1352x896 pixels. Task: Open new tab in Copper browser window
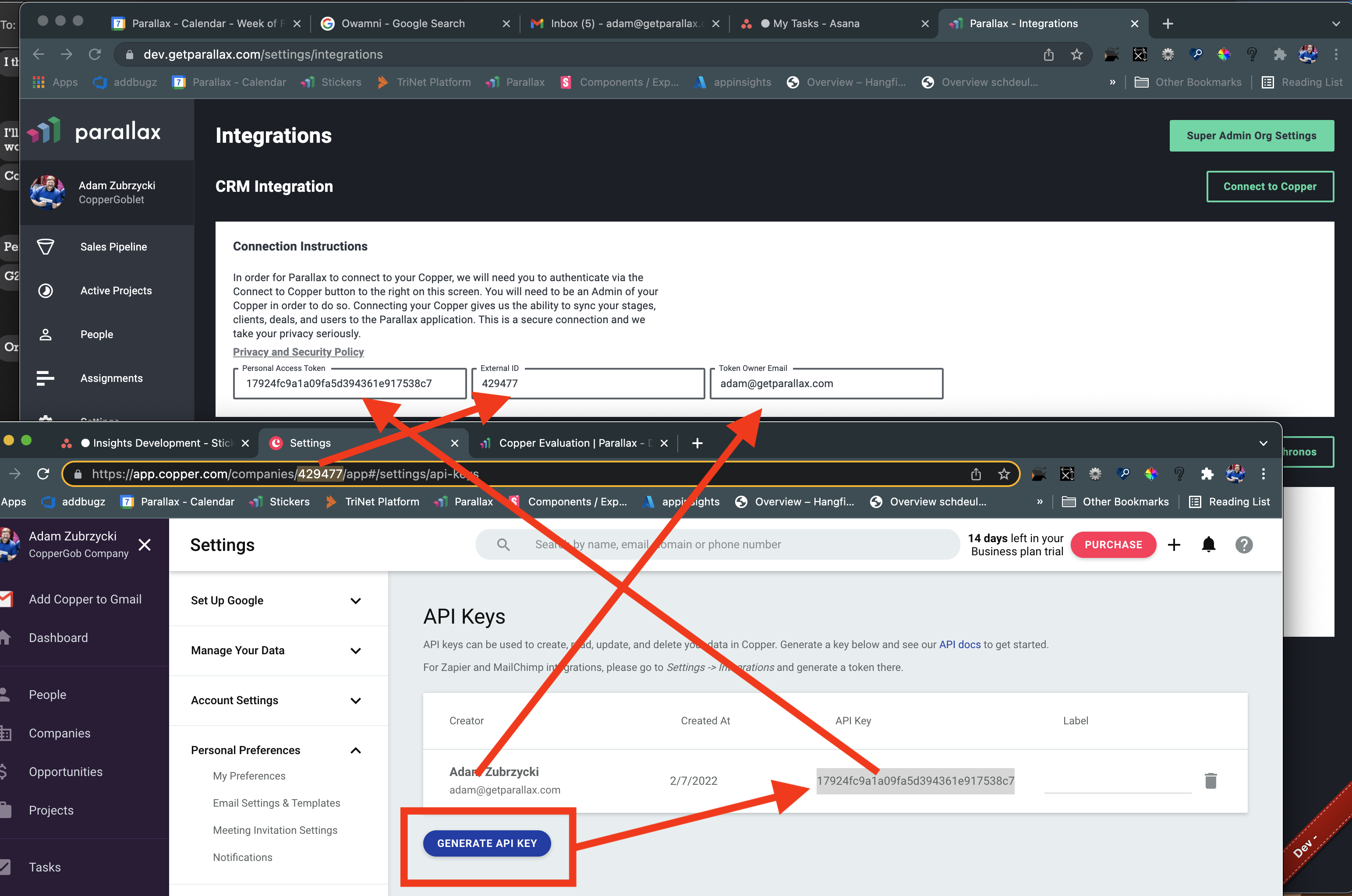pos(697,443)
